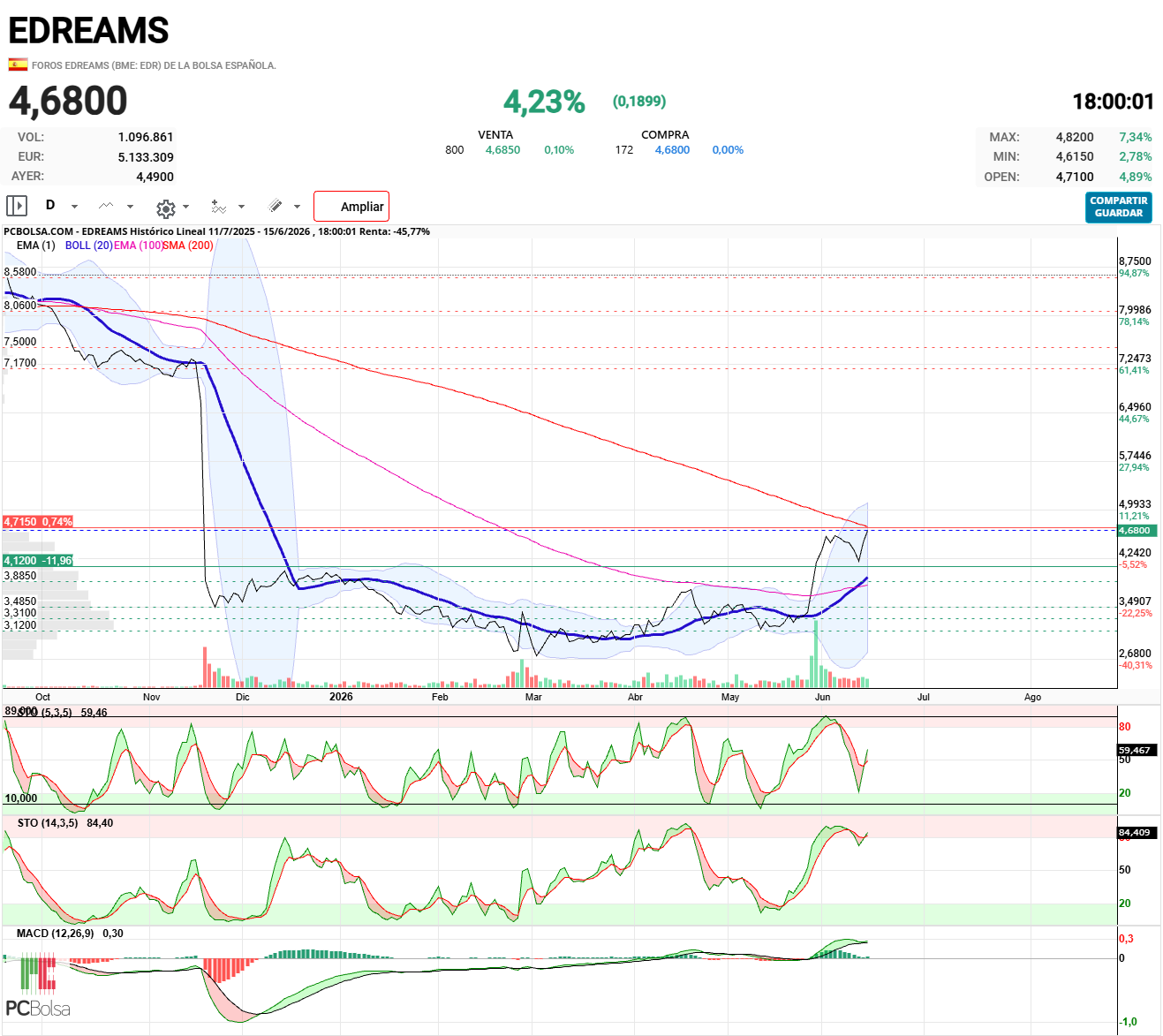Click the chart title PCBOLSA.COM header text
The image size is (1163, 1036).
(216, 231)
